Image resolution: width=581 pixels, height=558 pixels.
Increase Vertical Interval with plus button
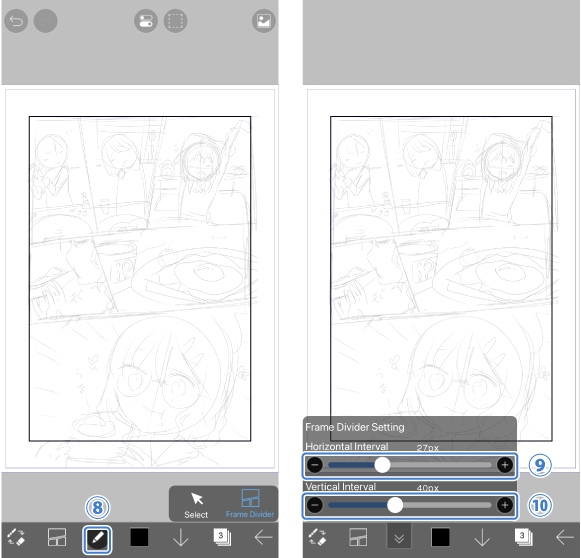point(505,505)
